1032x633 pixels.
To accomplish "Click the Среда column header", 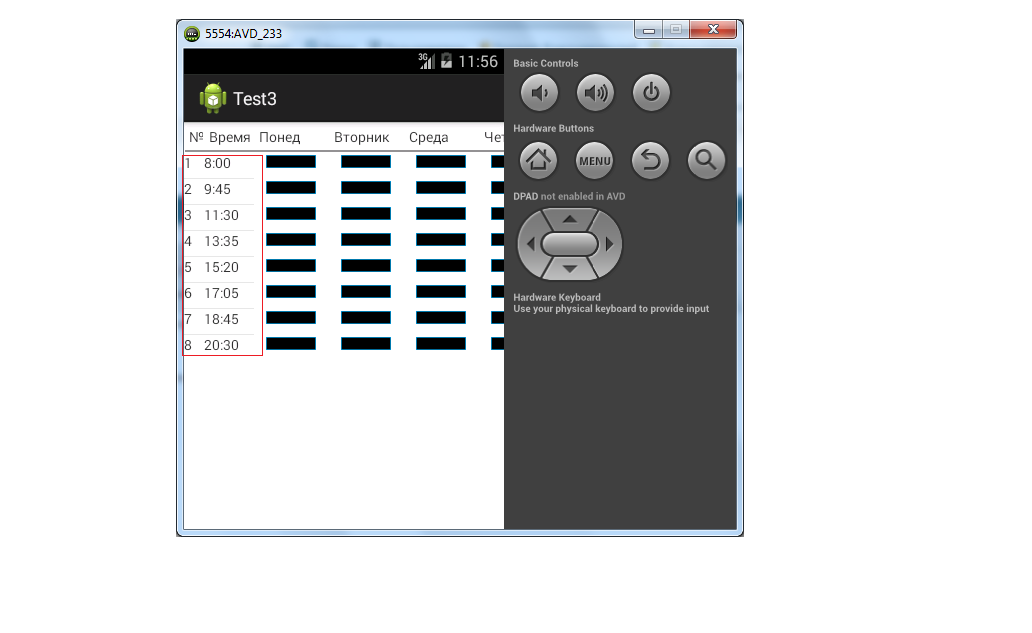I will 428,138.
